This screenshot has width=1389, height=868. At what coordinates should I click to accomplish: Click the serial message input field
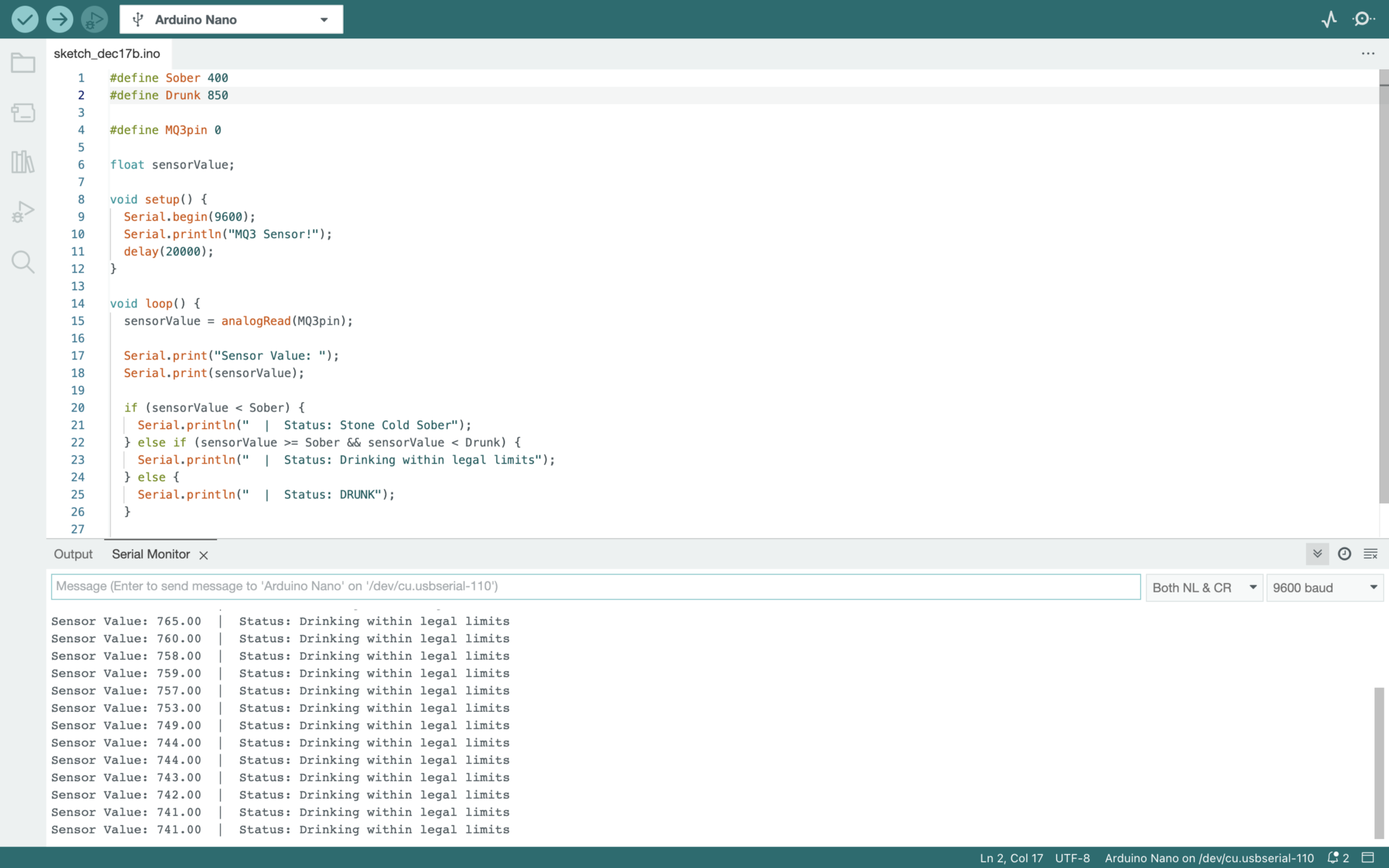tap(595, 587)
